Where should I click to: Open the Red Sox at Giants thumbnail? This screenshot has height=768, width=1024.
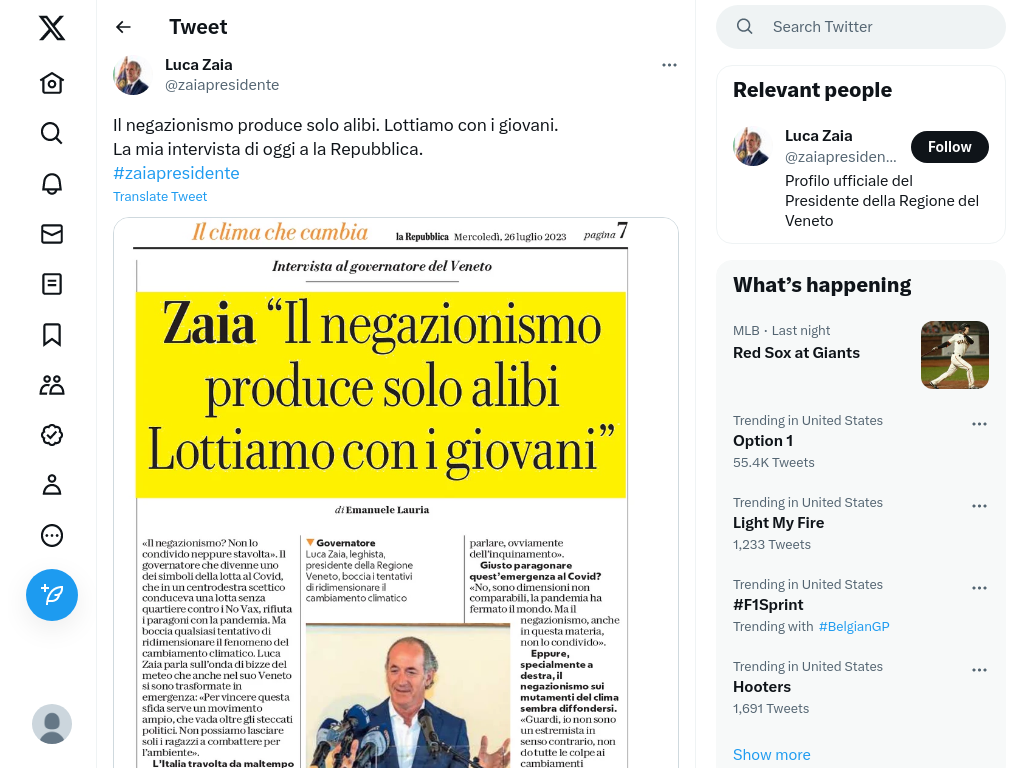tap(955, 355)
